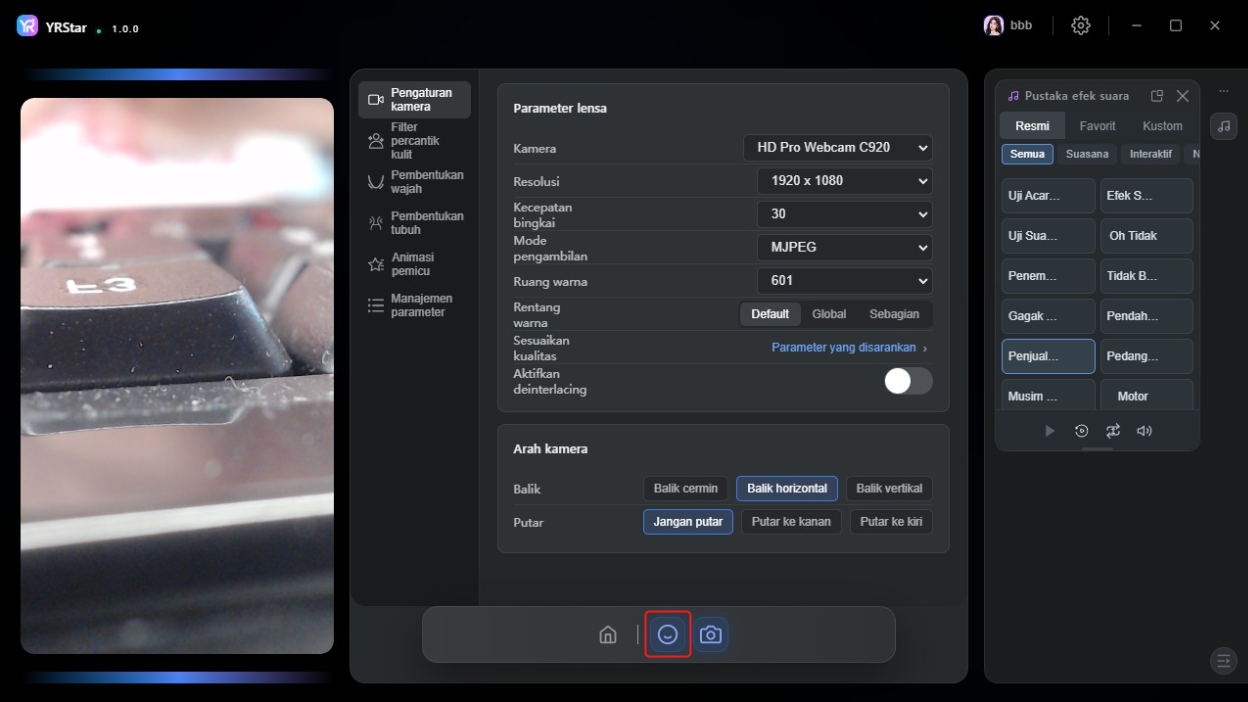Click Putar ke kanan button

[x=791, y=522]
